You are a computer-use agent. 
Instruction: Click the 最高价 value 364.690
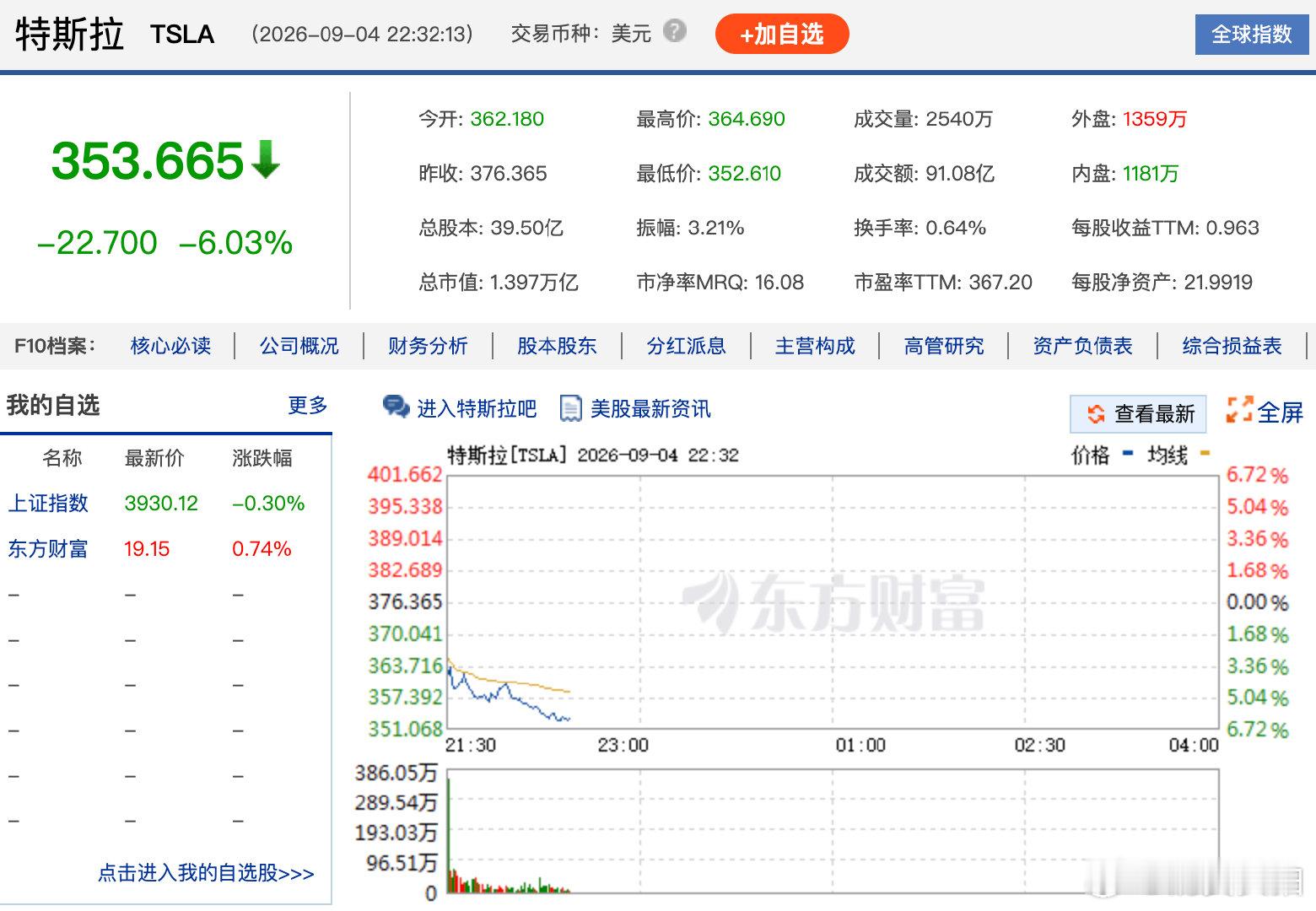[x=747, y=119]
